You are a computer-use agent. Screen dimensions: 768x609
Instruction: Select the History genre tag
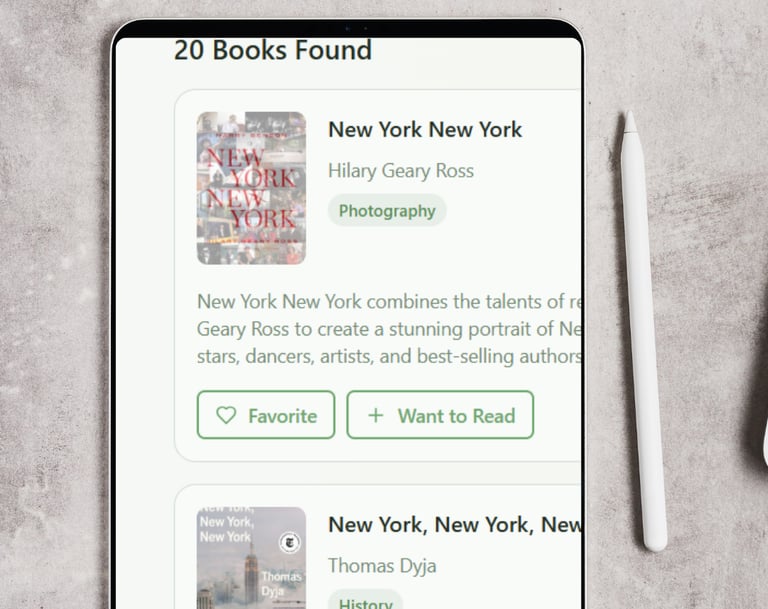(x=365, y=601)
